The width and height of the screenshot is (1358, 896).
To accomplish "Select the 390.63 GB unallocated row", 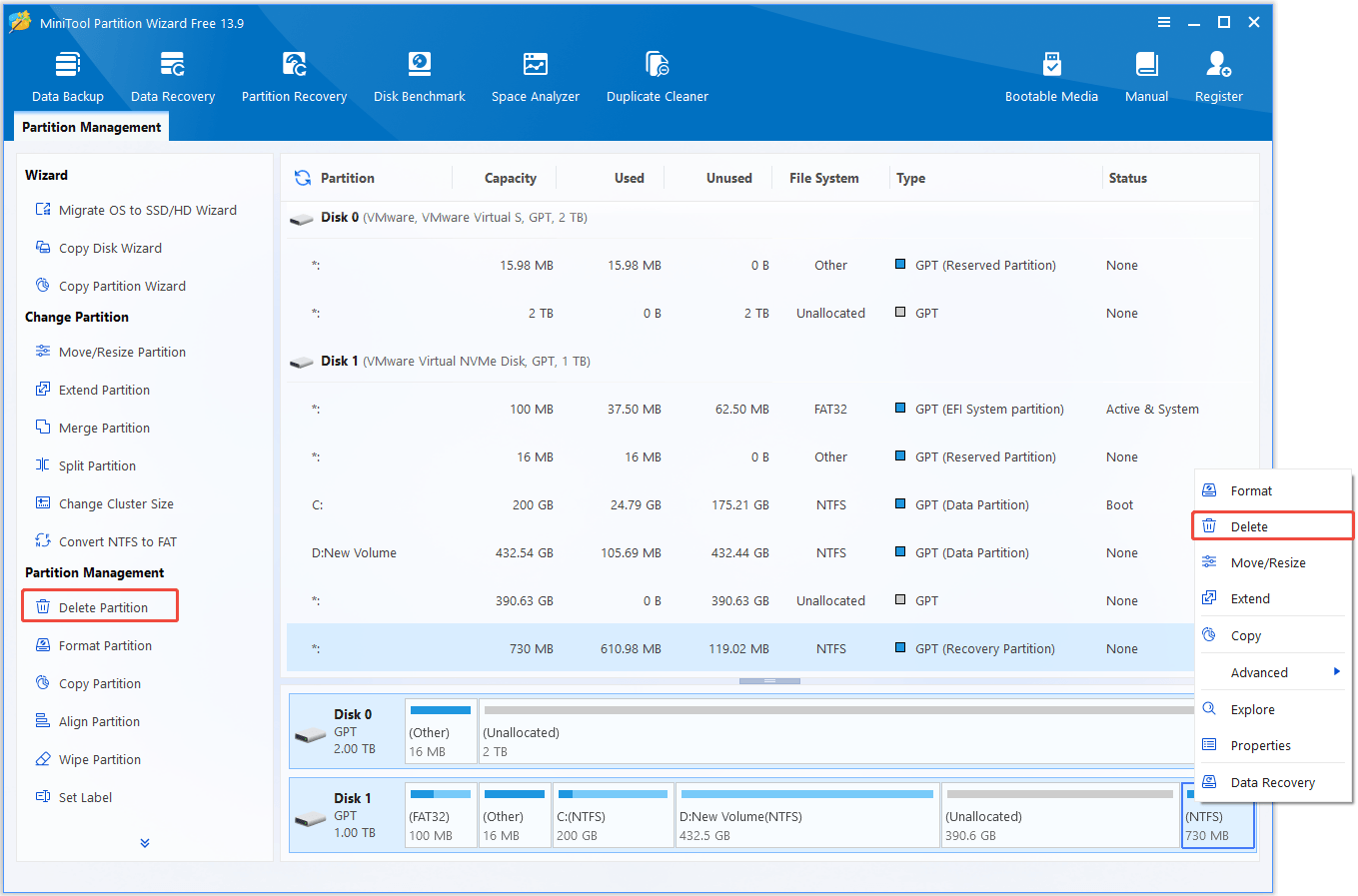I will pyautogui.click(x=740, y=600).
